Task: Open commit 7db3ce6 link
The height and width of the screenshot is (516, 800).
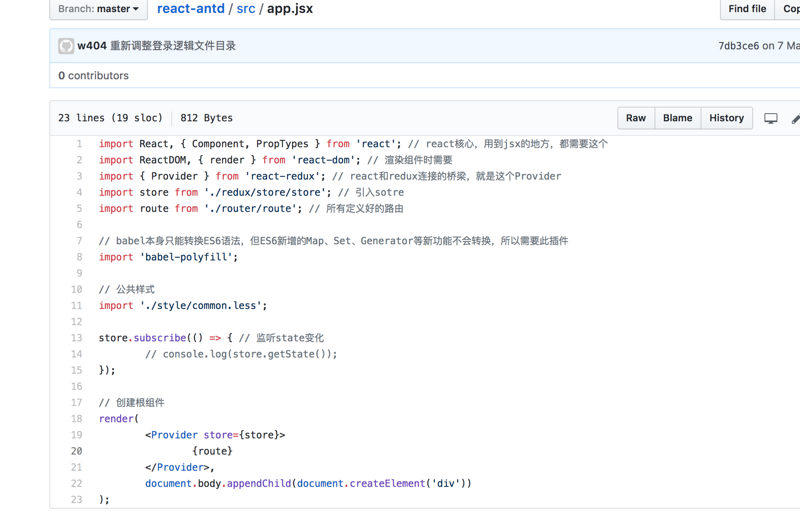Action: tap(739, 46)
